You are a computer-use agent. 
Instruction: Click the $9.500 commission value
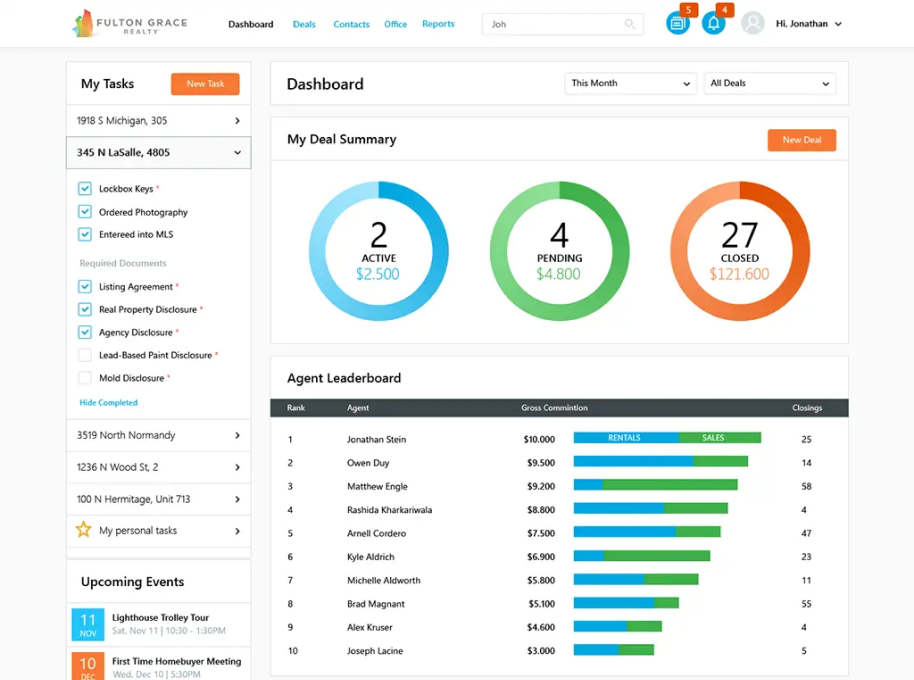click(x=541, y=463)
